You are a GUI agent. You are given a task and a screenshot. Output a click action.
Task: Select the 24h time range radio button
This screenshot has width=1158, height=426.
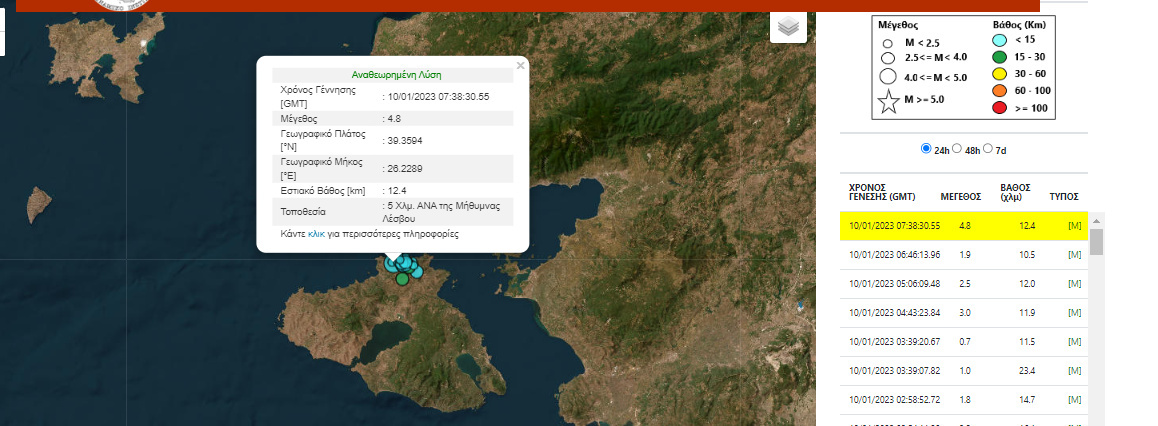click(925, 149)
